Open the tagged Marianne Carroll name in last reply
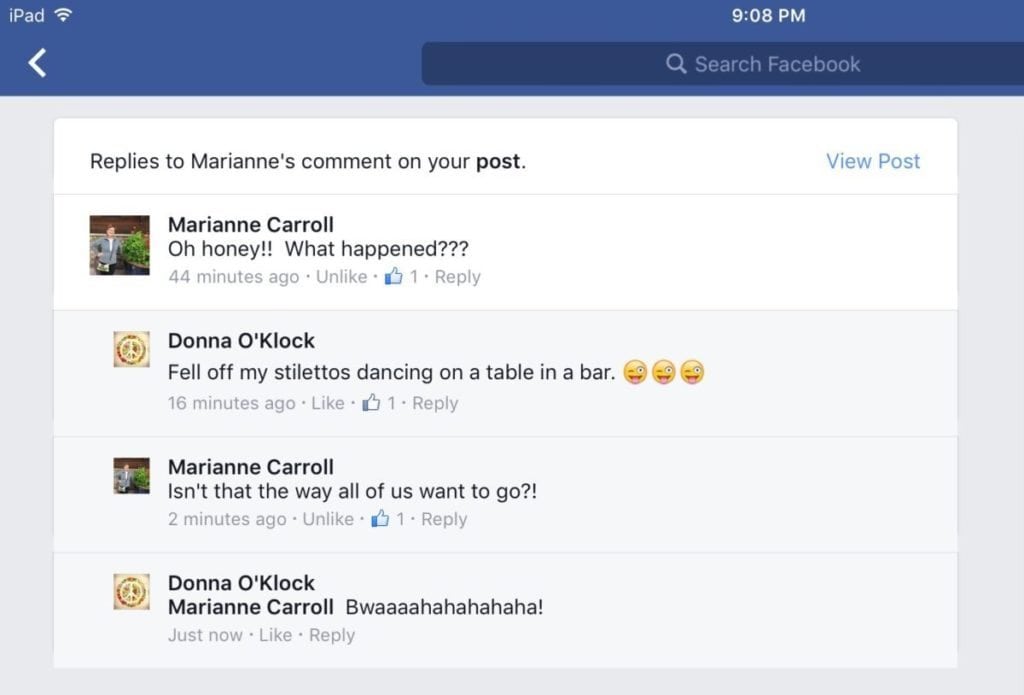This screenshot has height=695, width=1024. 251,607
